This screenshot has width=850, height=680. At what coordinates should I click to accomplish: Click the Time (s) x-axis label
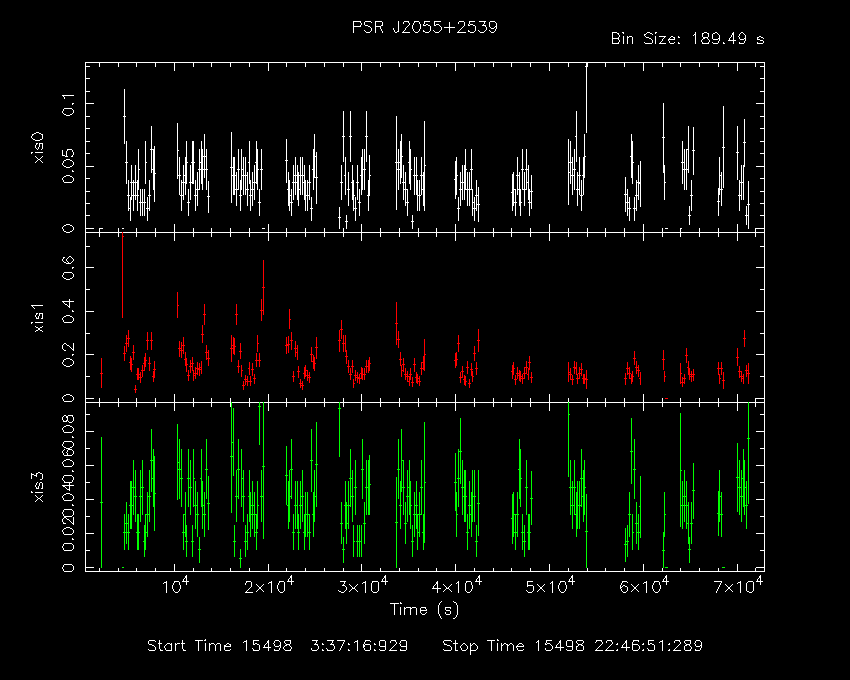(x=424, y=609)
